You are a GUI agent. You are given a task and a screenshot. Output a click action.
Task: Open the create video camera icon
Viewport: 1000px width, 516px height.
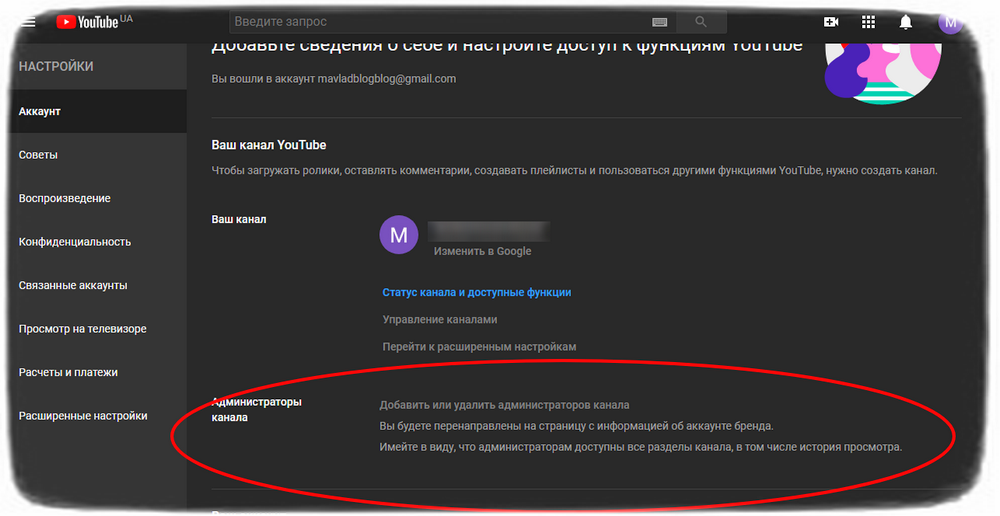click(830, 22)
